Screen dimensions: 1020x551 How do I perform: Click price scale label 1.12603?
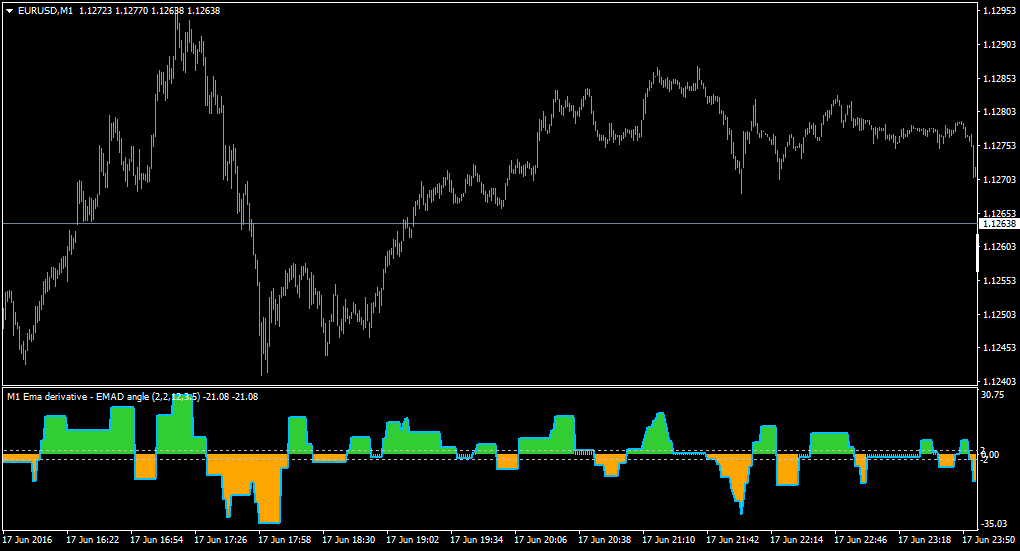[x=999, y=247]
